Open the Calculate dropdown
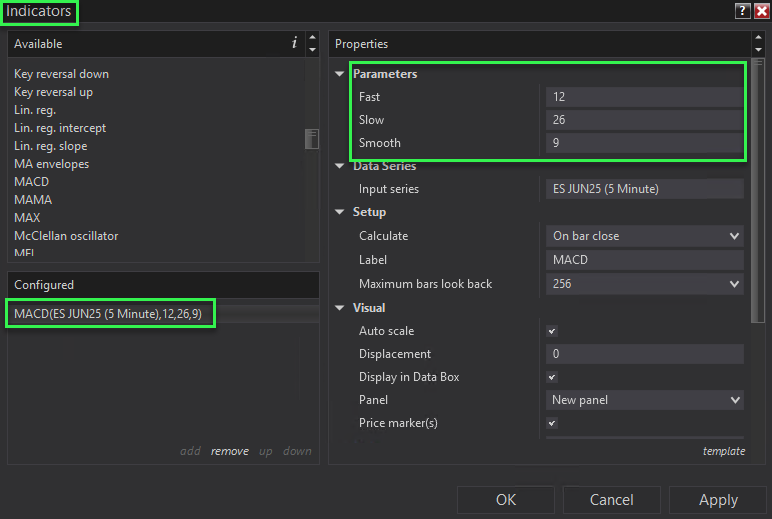The width and height of the screenshot is (772, 519). click(x=644, y=236)
